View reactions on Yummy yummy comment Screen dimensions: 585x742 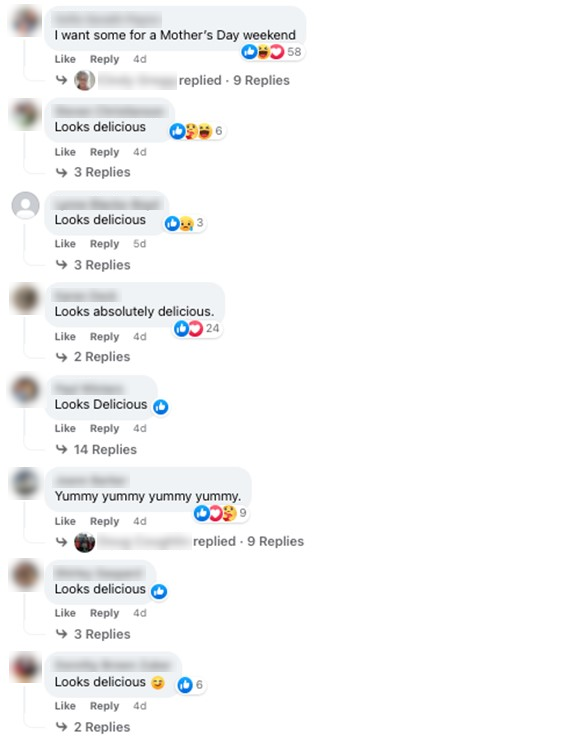point(221,513)
